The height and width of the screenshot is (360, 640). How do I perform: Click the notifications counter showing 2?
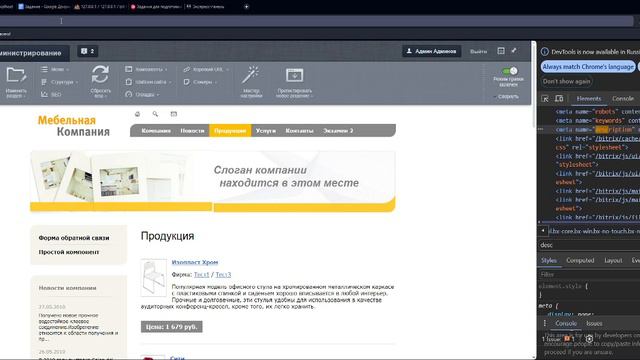click(88, 51)
